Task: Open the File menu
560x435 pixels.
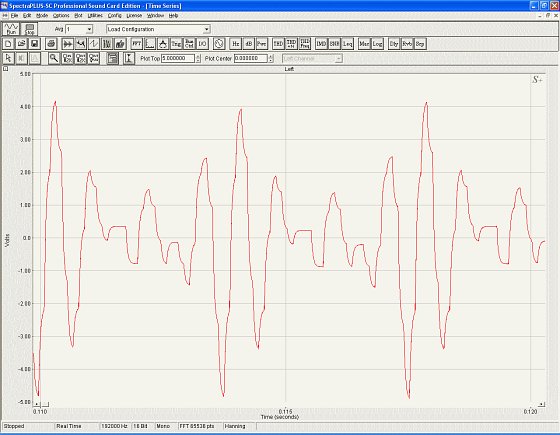Action: click(x=14, y=16)
